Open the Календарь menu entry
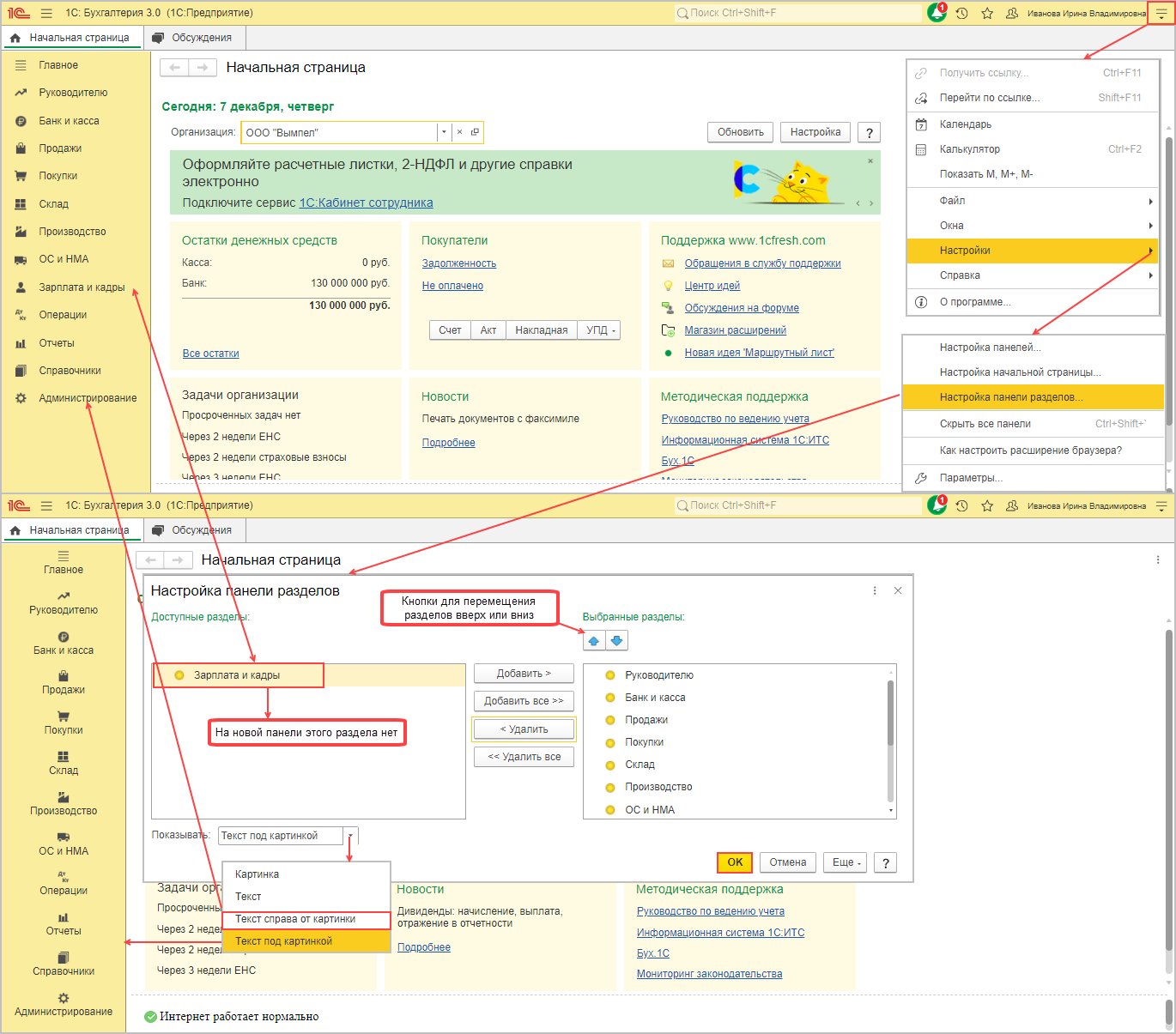Image resolution: width=1176 pixels, height=1034 pixels. point(1033,124)
